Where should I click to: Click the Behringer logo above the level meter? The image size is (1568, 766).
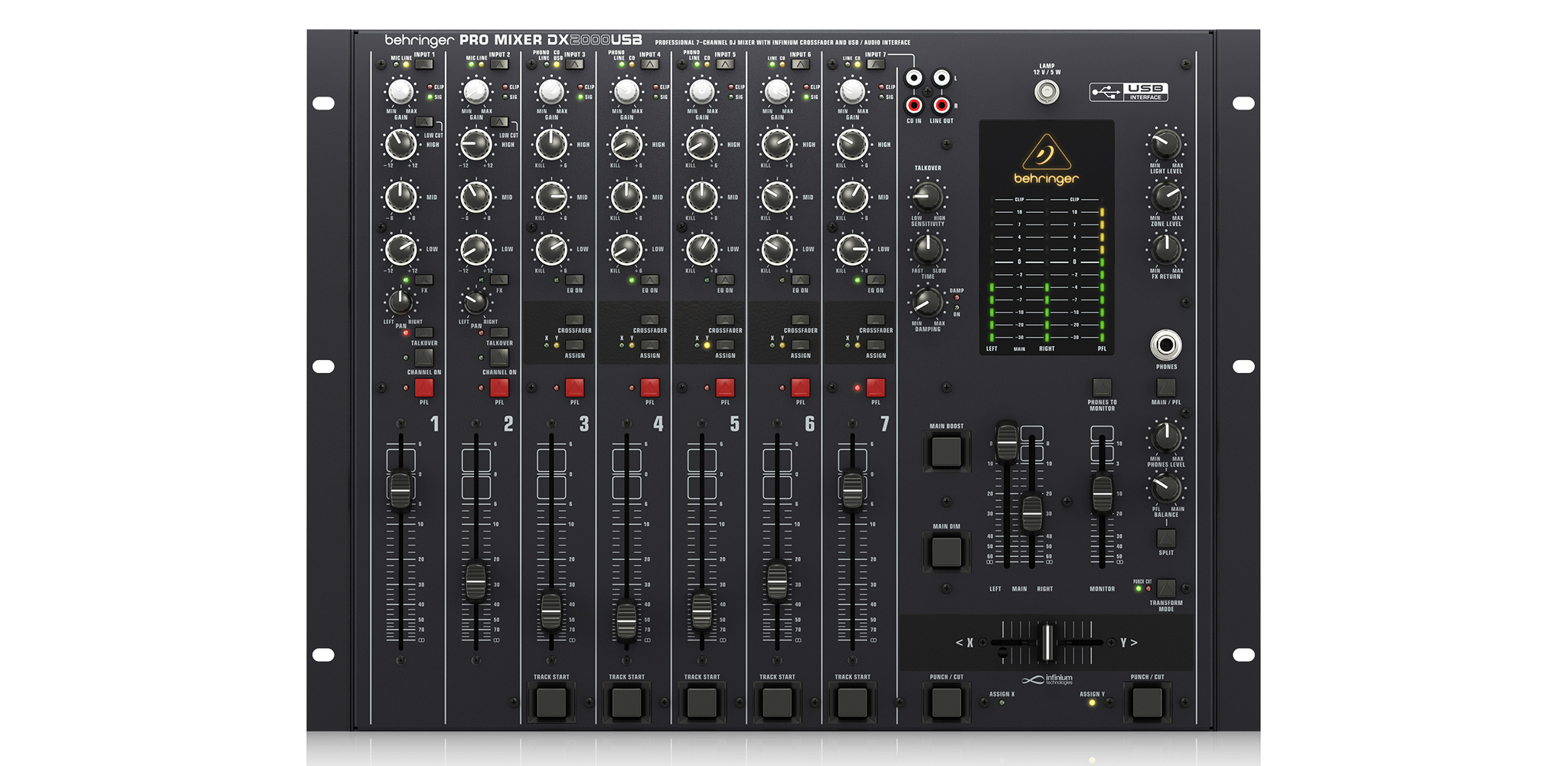[x=1047, y=160]
